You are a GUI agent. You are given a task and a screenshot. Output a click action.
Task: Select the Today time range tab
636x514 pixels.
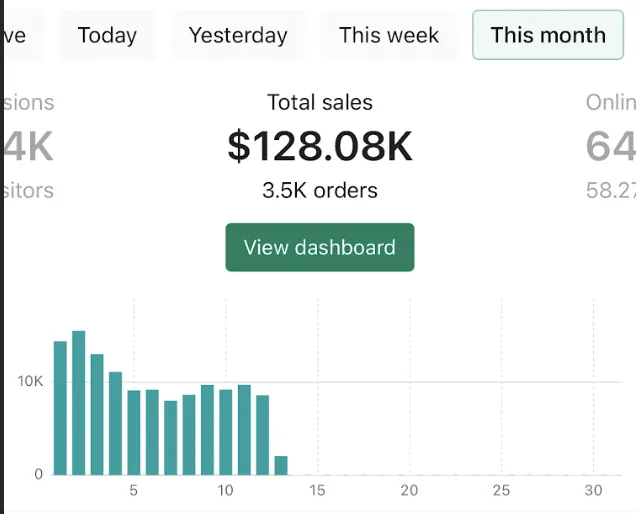pos(107,35)
